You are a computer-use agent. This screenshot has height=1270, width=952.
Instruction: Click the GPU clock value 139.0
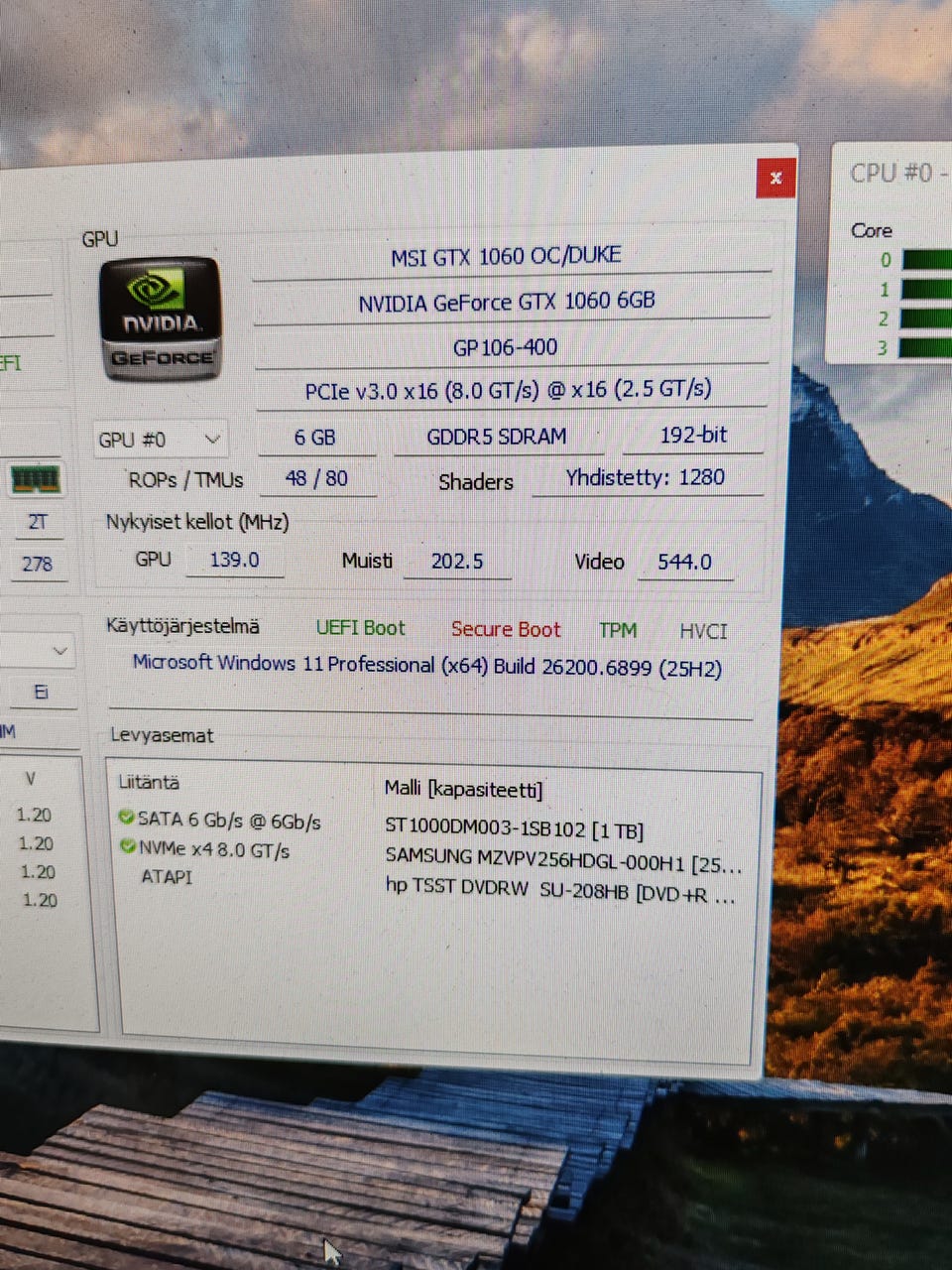[x=235, y=561]
